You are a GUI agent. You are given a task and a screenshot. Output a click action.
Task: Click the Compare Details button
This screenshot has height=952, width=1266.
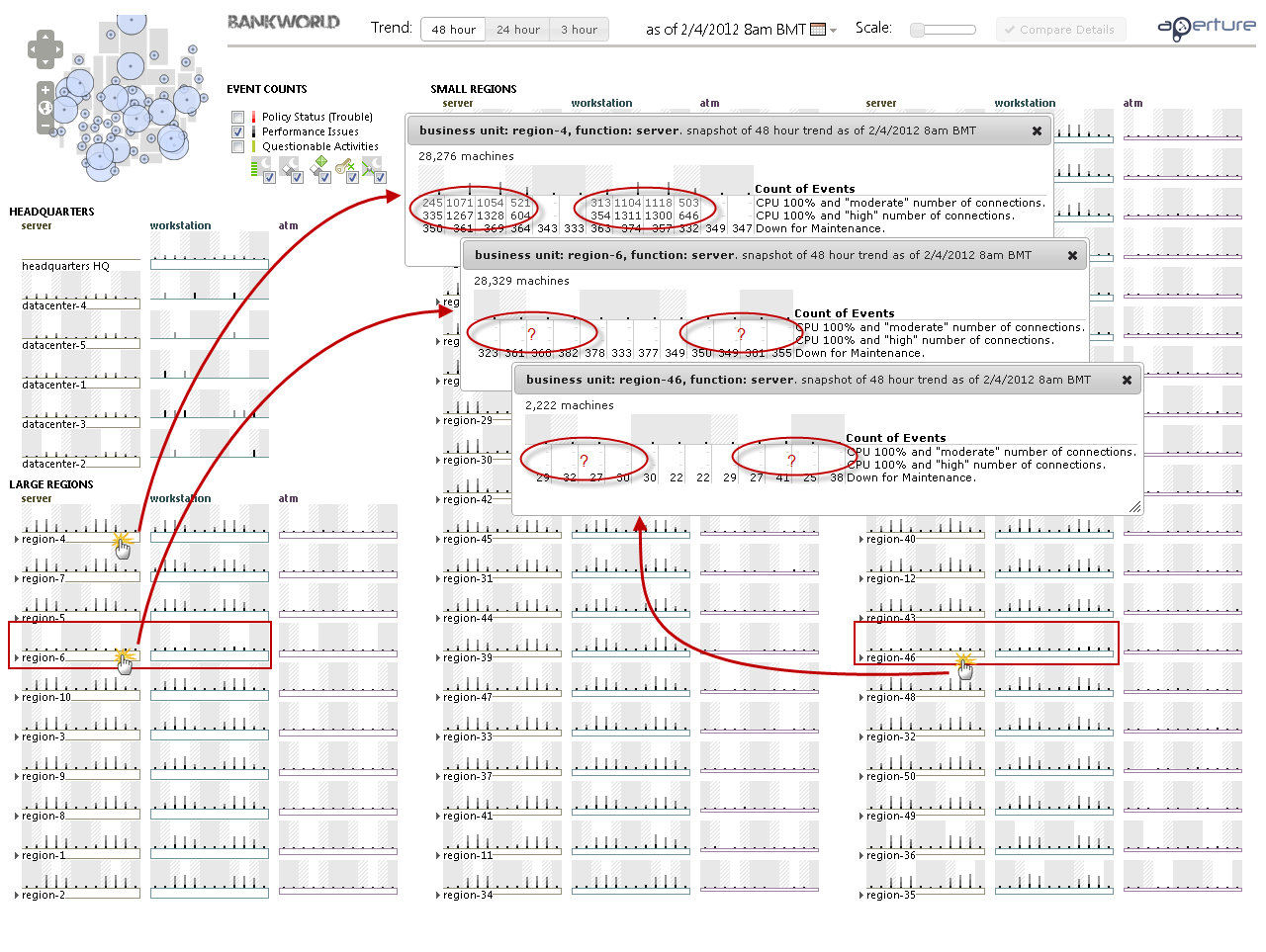[1059, 30]
